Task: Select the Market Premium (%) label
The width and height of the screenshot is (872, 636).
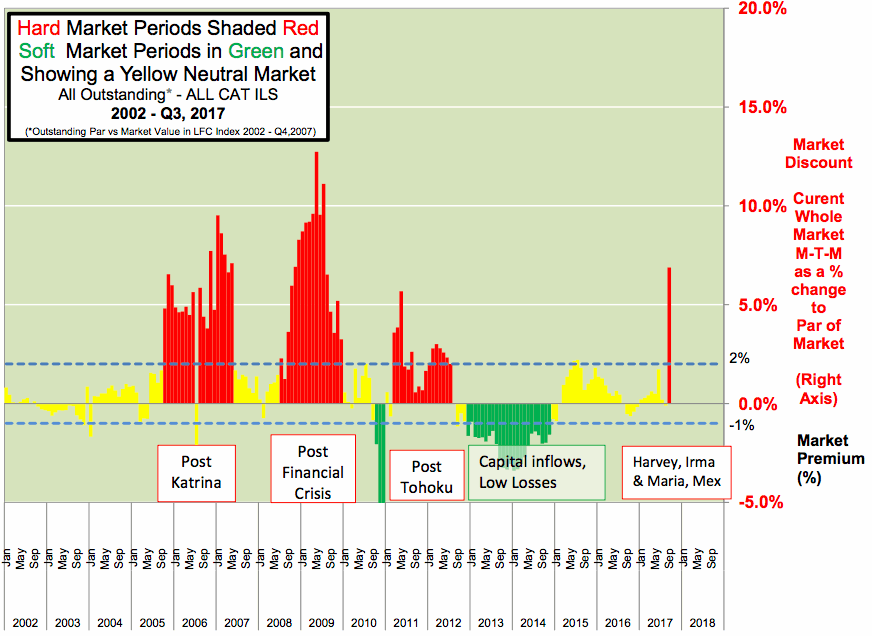Action: click(x=822, y=458)
